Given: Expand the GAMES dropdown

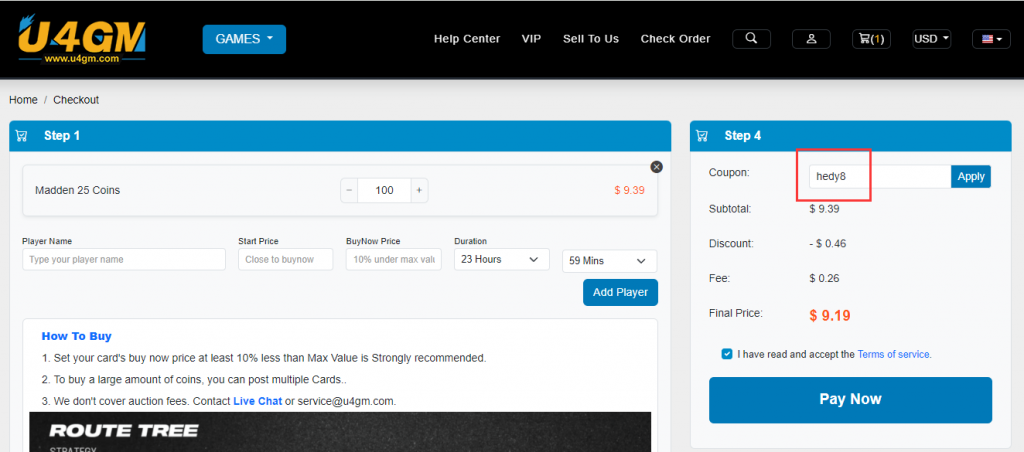Looking at the screenshot, I should pos(244,39).
